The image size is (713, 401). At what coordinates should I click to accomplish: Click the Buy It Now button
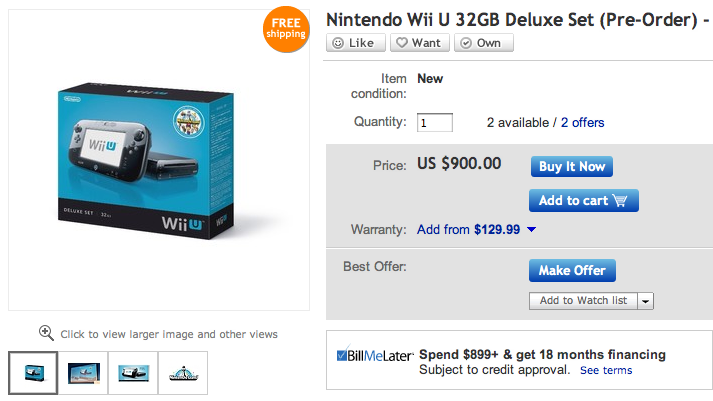coord(571,166)
